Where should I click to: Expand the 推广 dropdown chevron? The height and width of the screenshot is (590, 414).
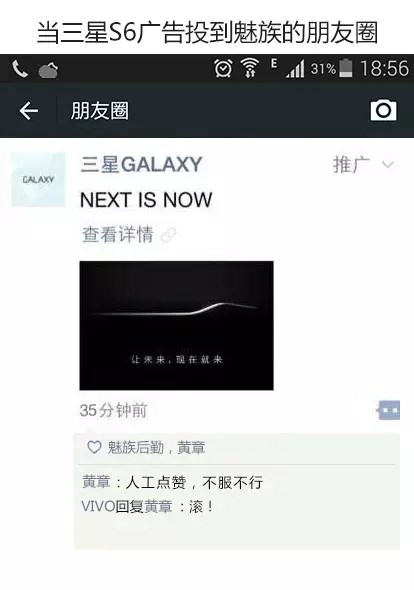point(388,164)
